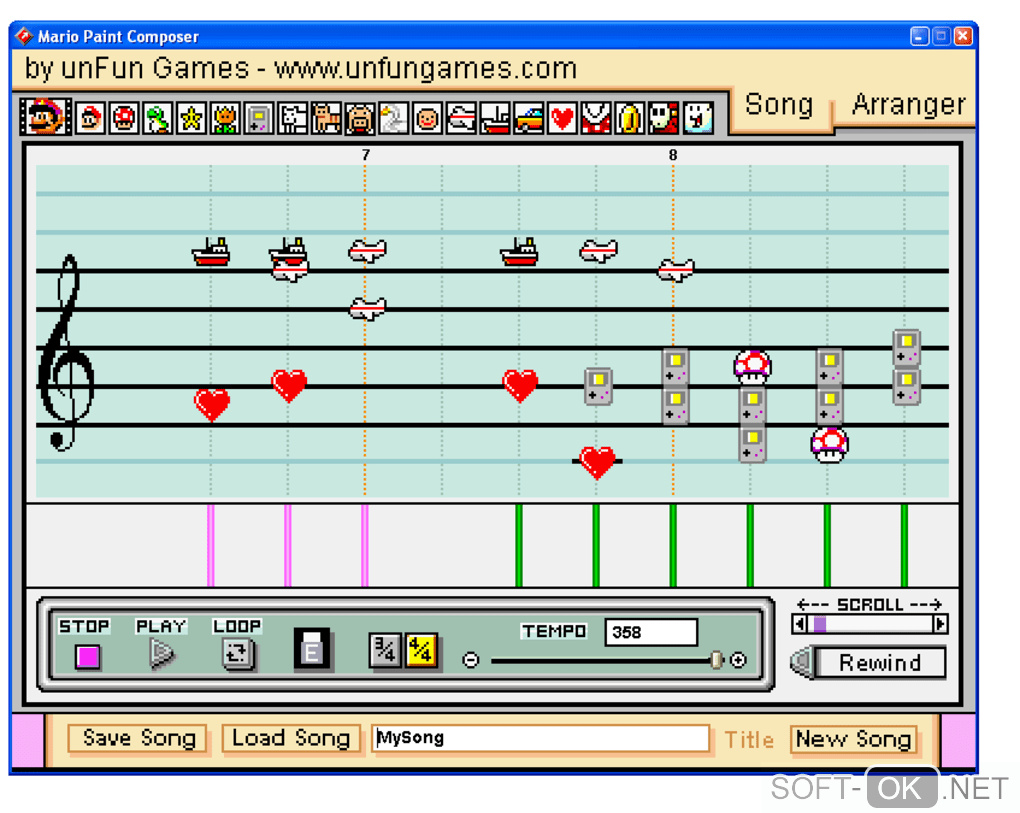Screen dimensions: 1020x813
Task: Select the cat instrument
Action: pyautogui.click(x=326, y=118)
